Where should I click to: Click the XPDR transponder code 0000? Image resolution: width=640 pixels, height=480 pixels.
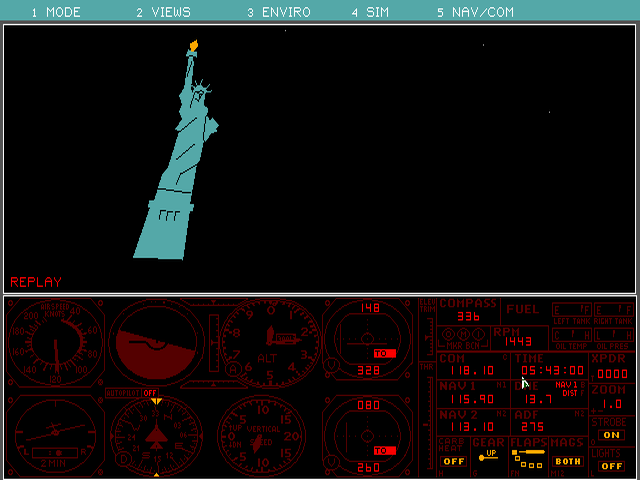tap(612, 374)
